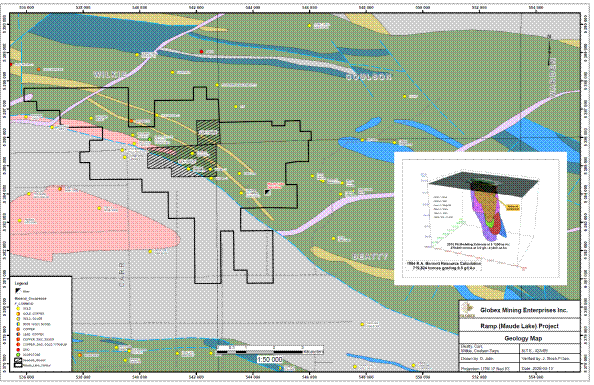Image resolution: width=594 pixels, height=385 pixels.
Task: Click the black mine symbol on the map
Action: pos(267,192)
